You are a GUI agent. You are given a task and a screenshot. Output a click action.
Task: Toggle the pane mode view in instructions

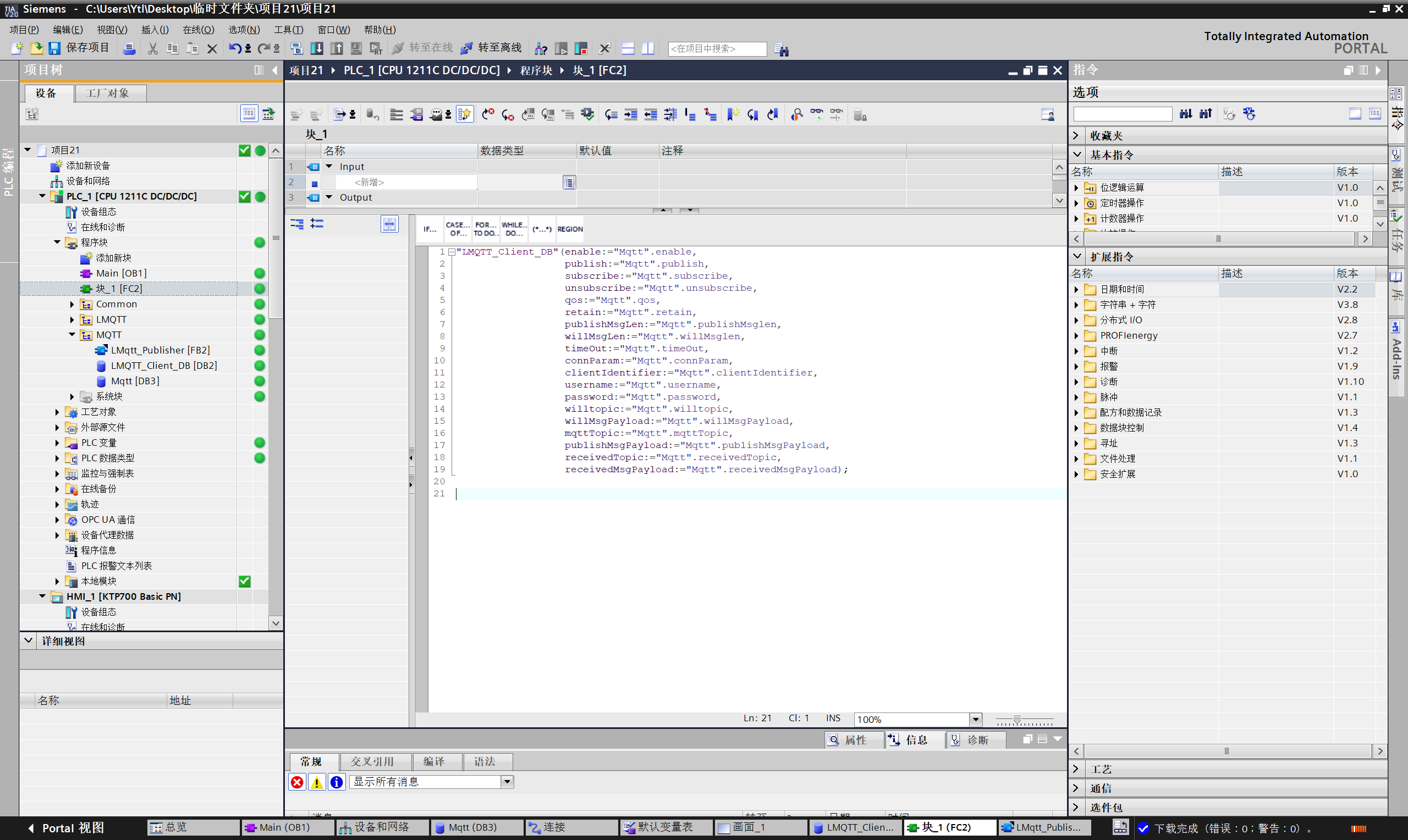pos(1355,114)
